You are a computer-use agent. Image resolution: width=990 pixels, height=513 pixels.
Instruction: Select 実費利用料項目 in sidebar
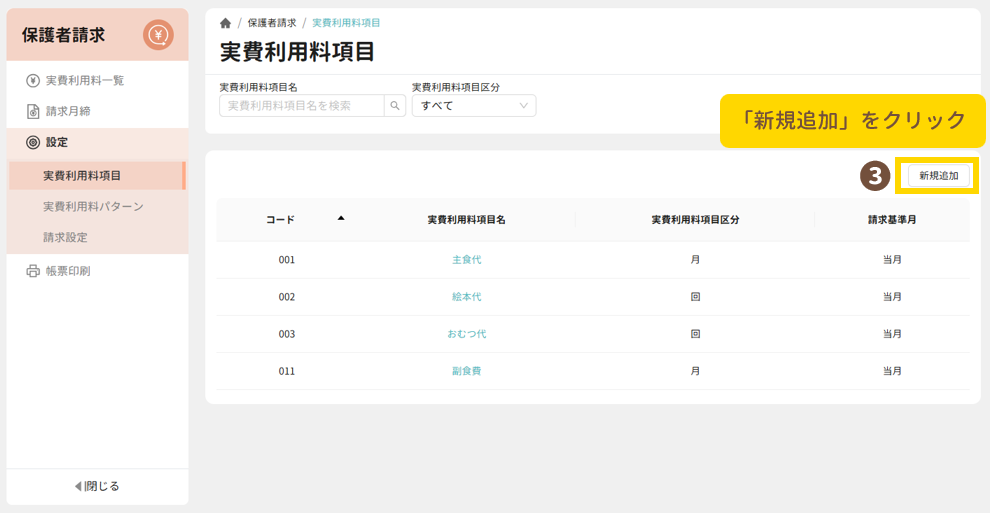coord(82,176)
